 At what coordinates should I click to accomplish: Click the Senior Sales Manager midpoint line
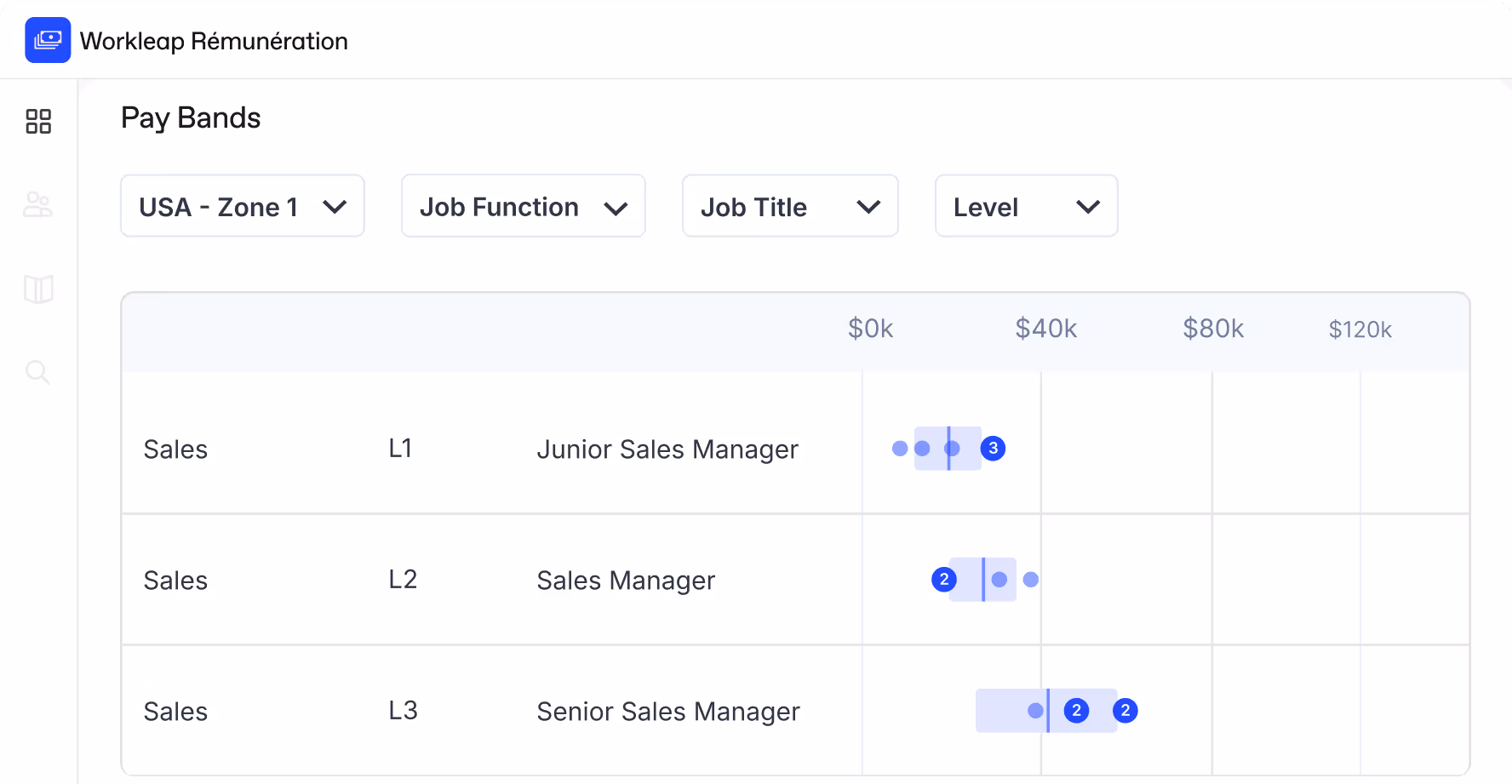coord(1048,711)
